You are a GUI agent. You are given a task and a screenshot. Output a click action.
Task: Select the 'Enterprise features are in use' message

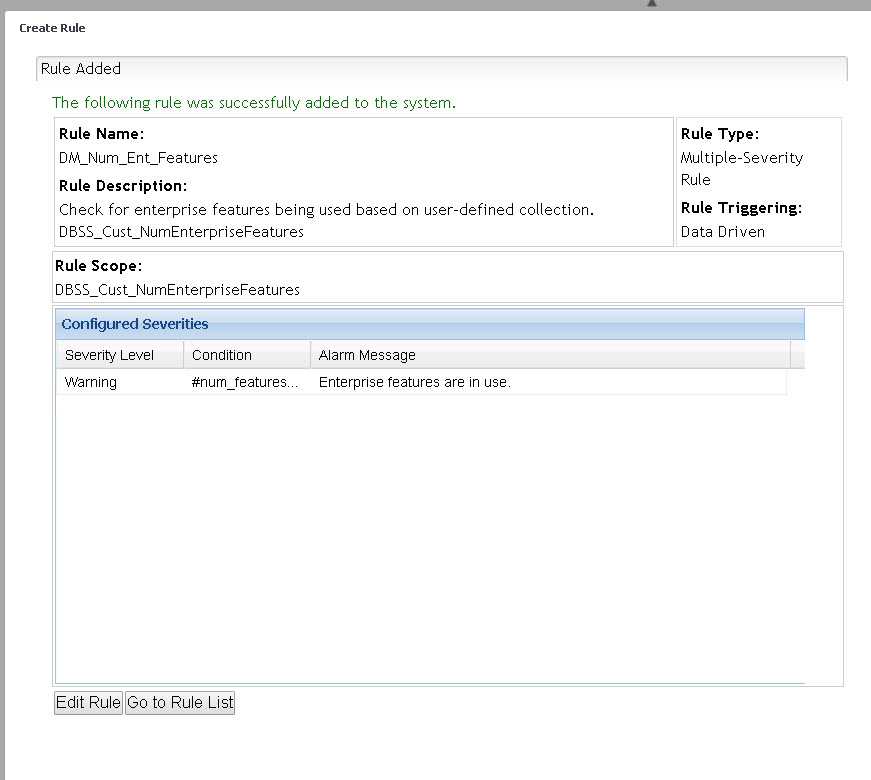[414, 382]
